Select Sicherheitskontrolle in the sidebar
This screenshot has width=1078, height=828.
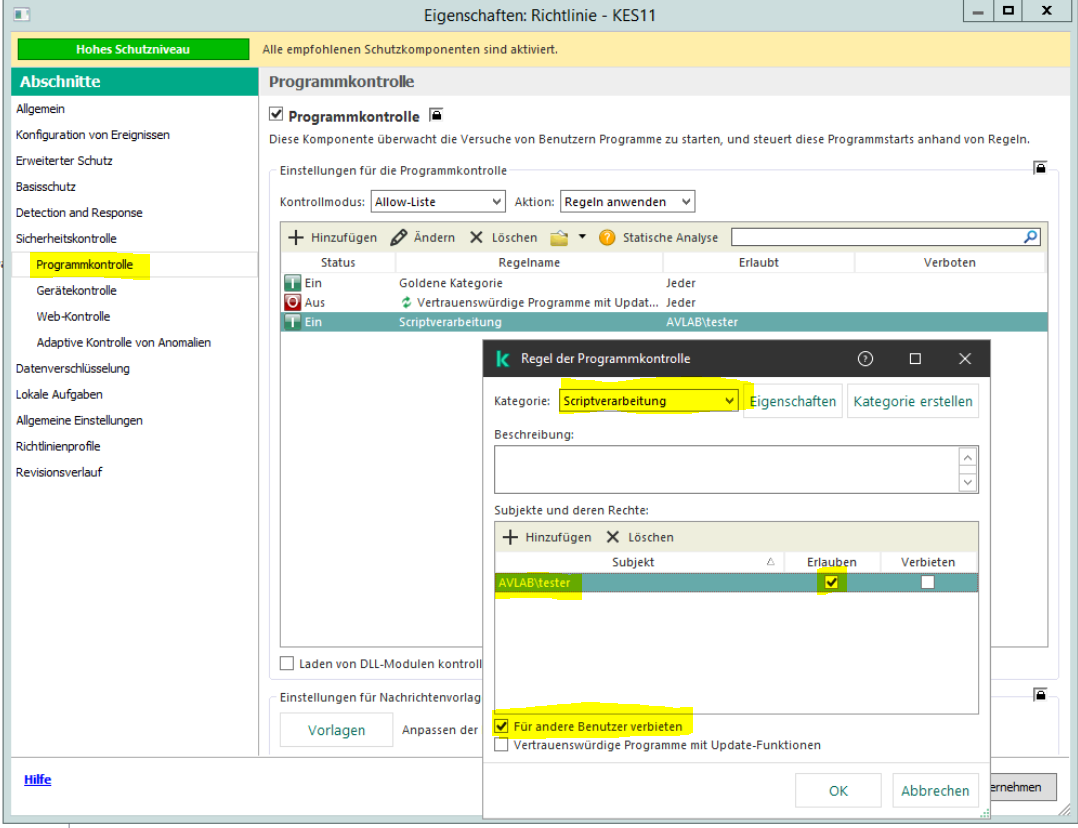[66, 239]
